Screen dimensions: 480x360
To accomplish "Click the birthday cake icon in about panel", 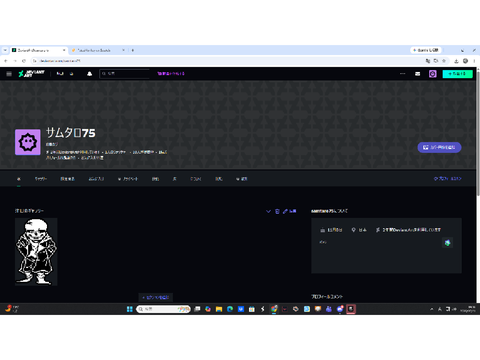I will (322, 230).
